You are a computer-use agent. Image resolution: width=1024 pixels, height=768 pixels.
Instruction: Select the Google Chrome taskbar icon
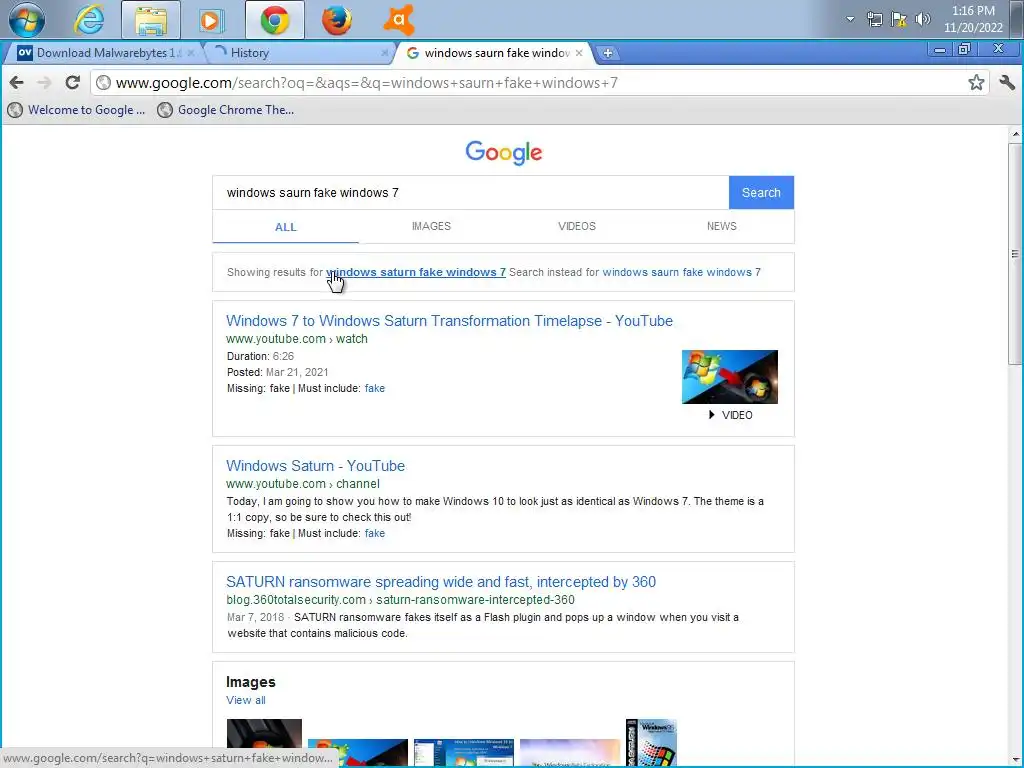tap(275, 20)
